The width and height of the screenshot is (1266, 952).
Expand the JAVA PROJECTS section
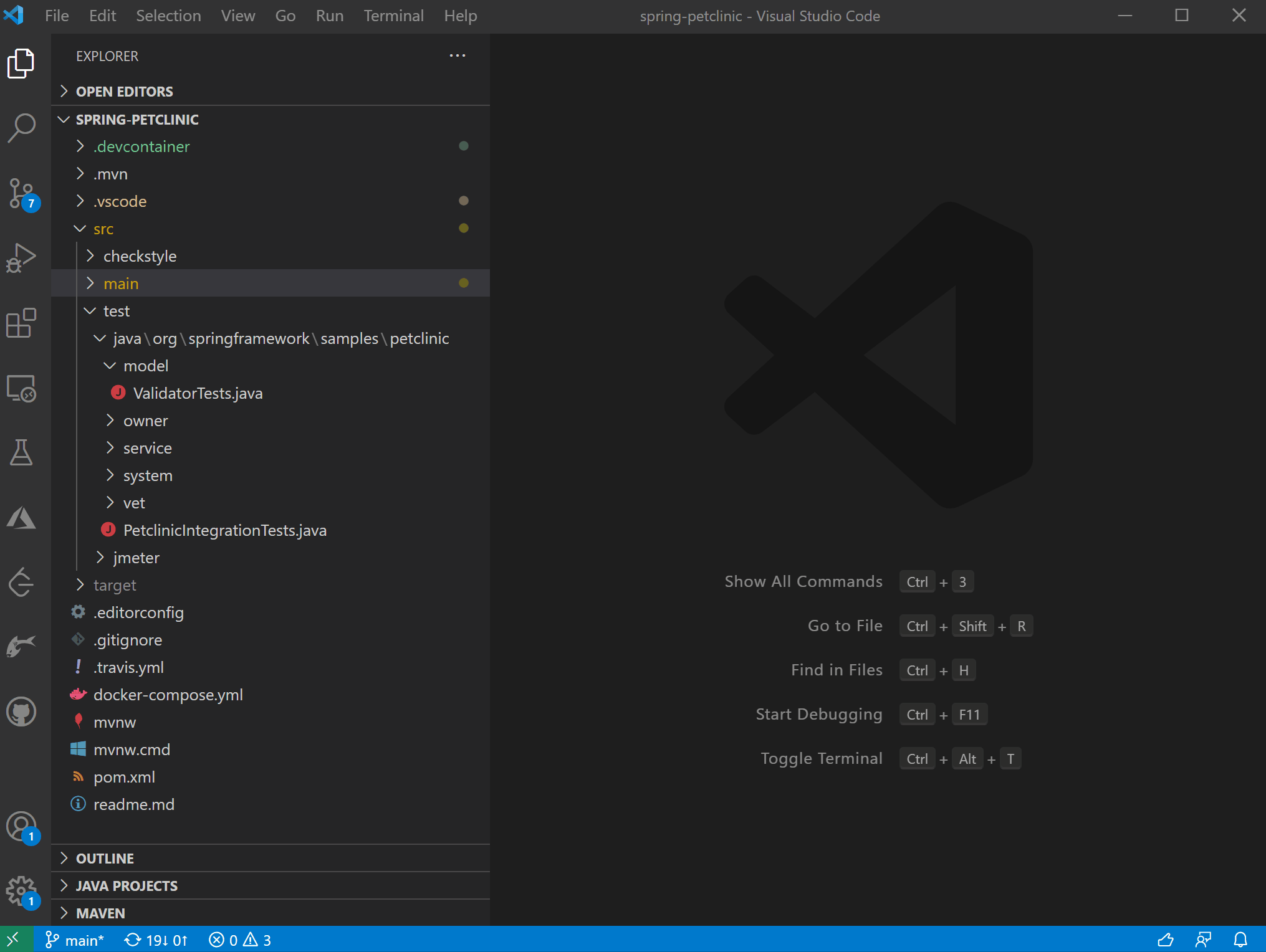[x=127, y=885]
